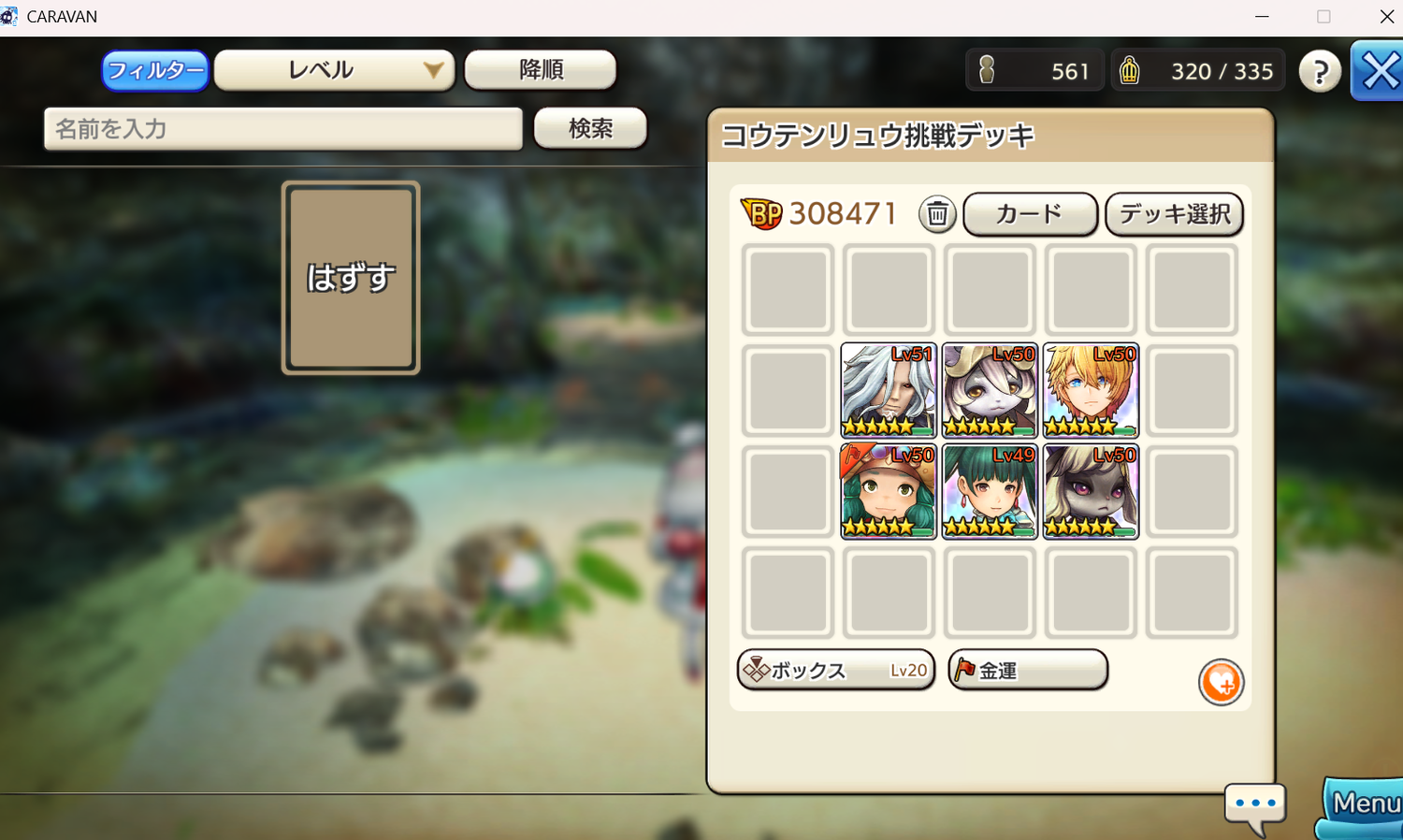Image resolution: width=1403 pixels, height=840 pixels.
Task: Click the デッキ選択 button
Action: pyautogui.click(x=1175, y=214)
